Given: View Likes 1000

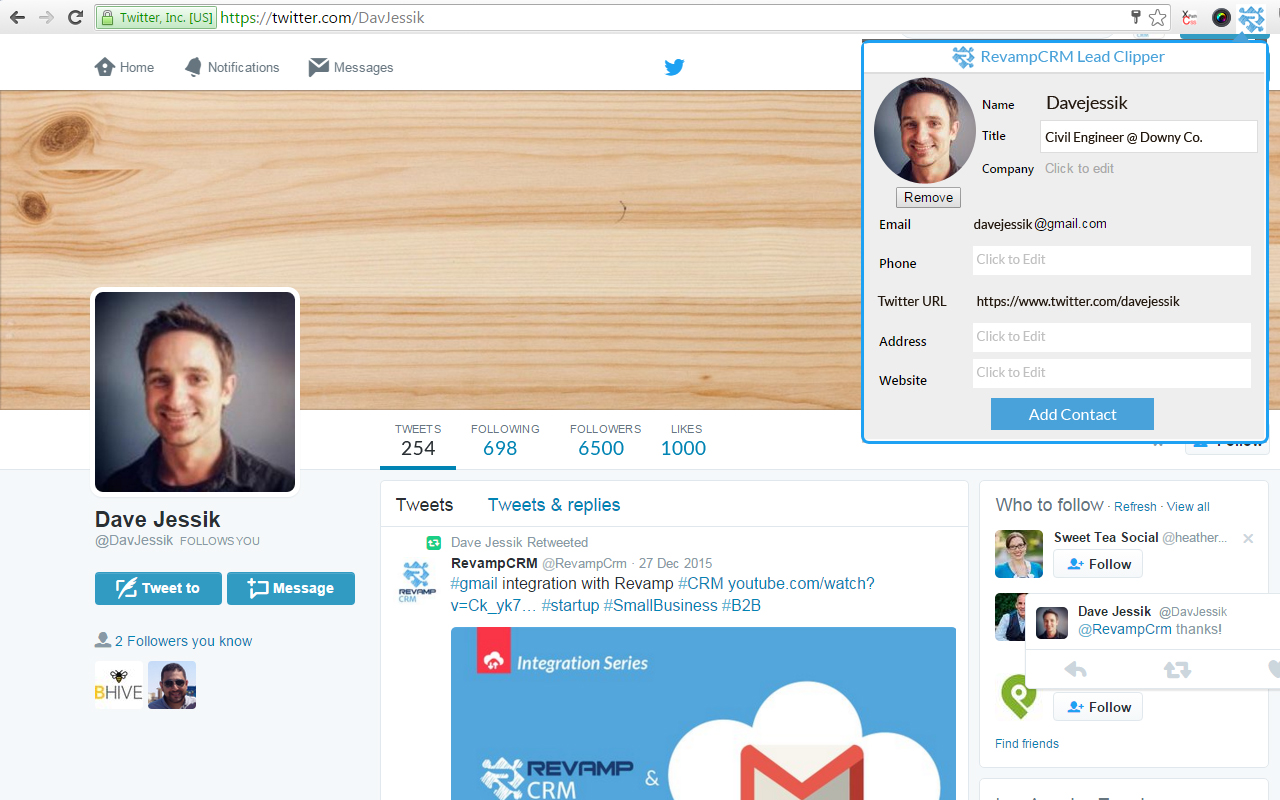Looking at the screenshot, I should click(684, 440).
